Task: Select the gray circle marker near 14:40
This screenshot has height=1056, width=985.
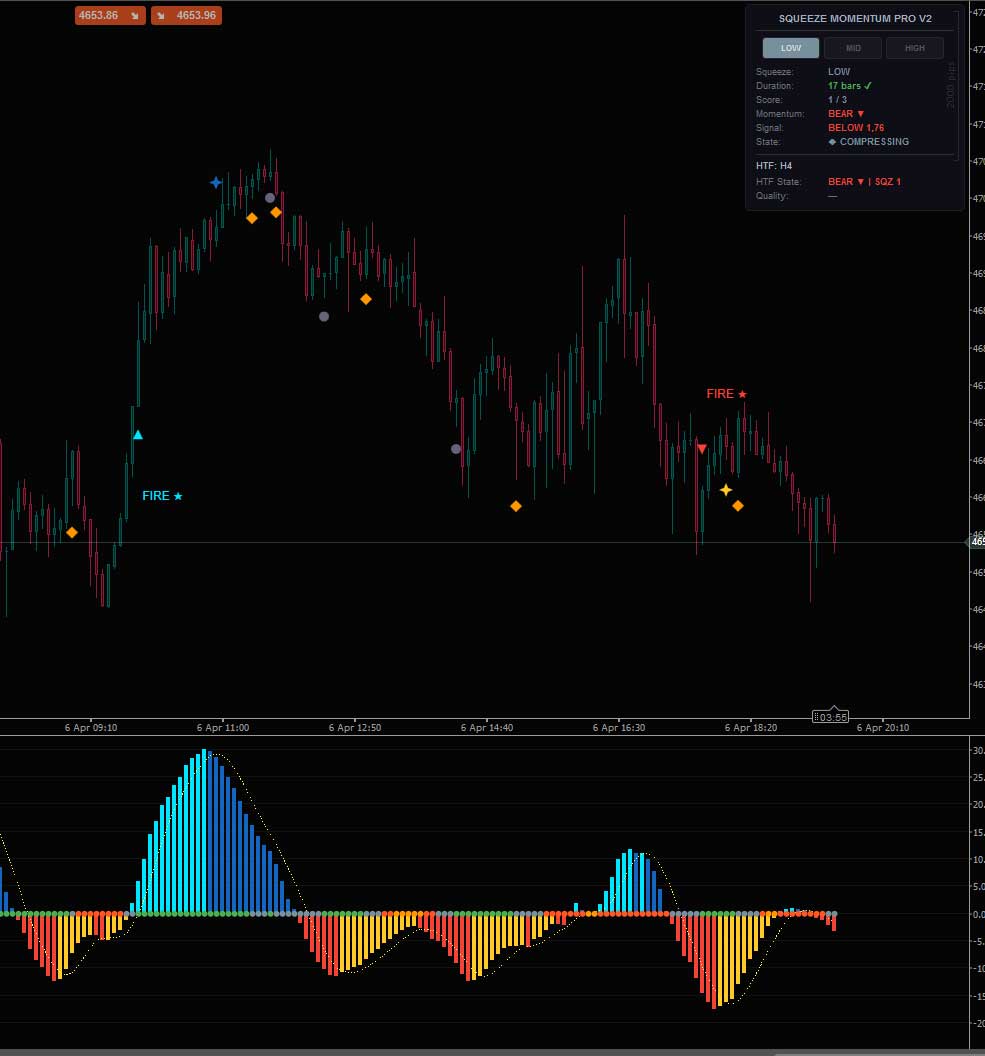Action: pos(456,449)
